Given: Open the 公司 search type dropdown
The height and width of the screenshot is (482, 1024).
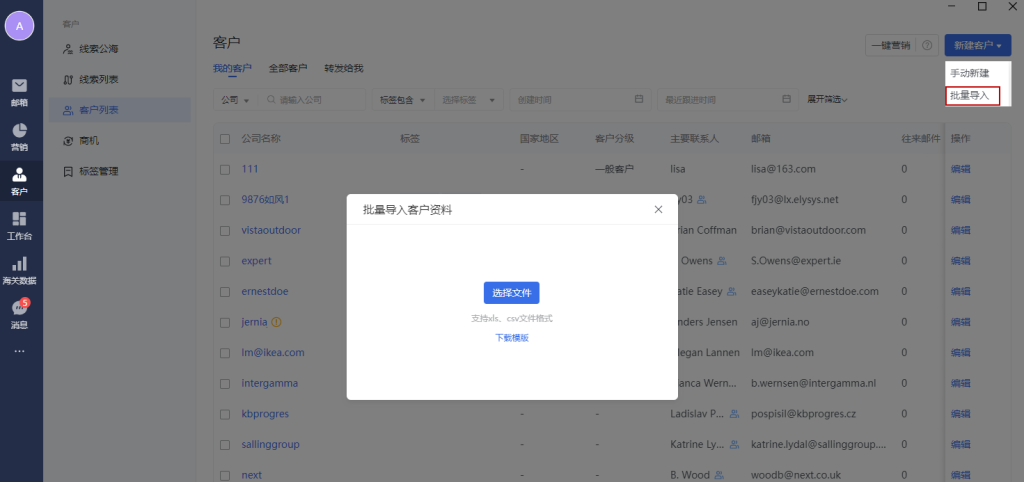Looking at the screenshot, I should (x=234, y=99).
